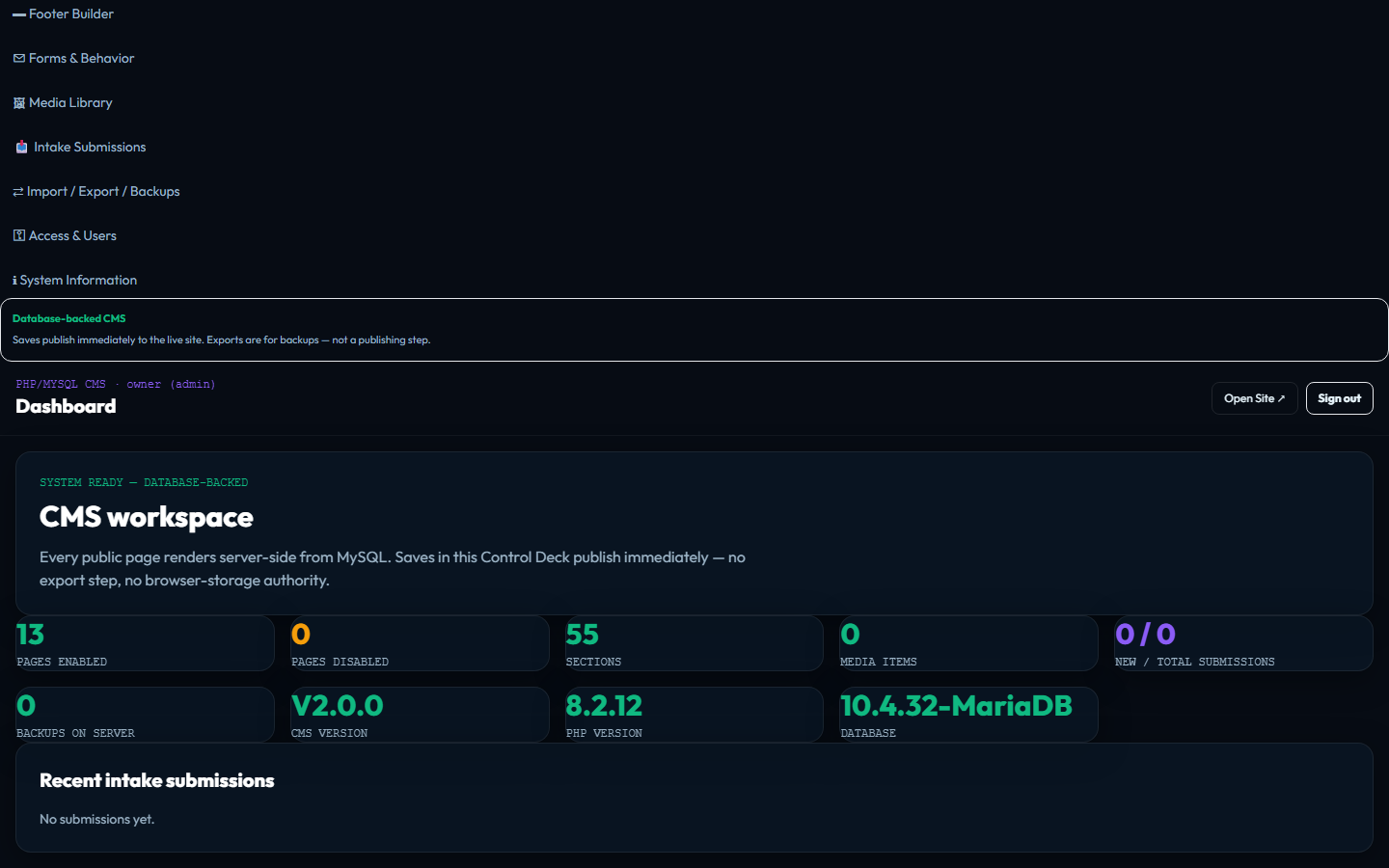The width and height of the screenshot is (1389, 868).
Task: Click the Dashboard page title
Action: pos(66,406)
